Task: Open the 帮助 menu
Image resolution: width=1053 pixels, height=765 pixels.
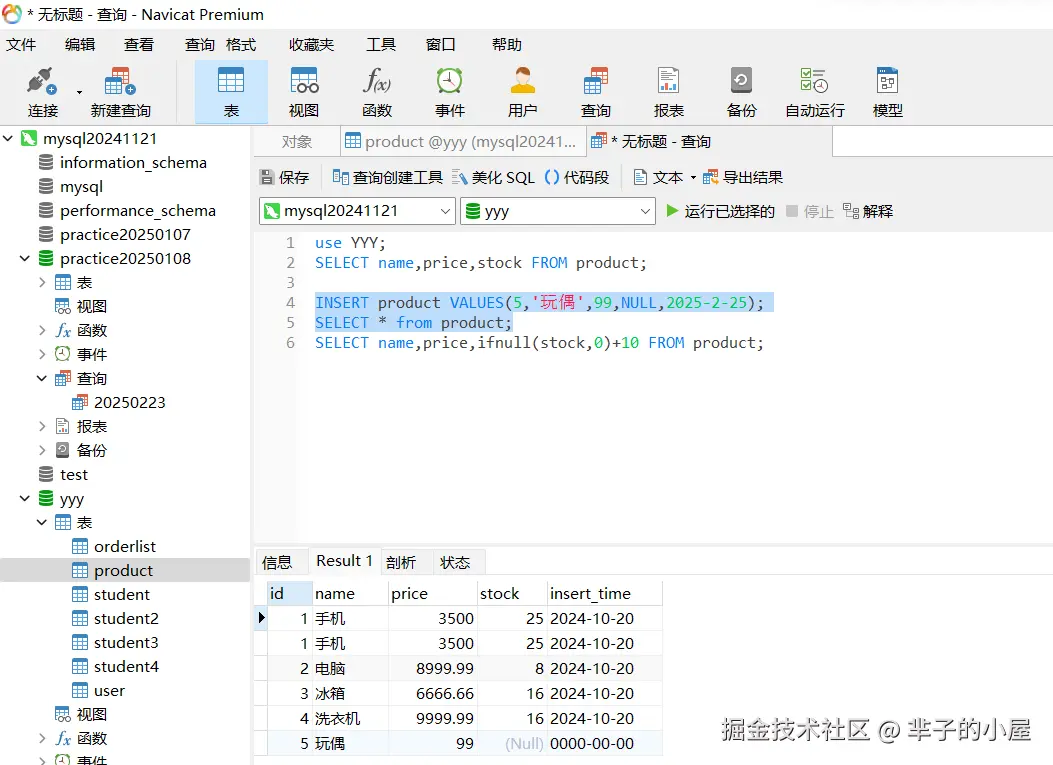Action: (506, 44)
